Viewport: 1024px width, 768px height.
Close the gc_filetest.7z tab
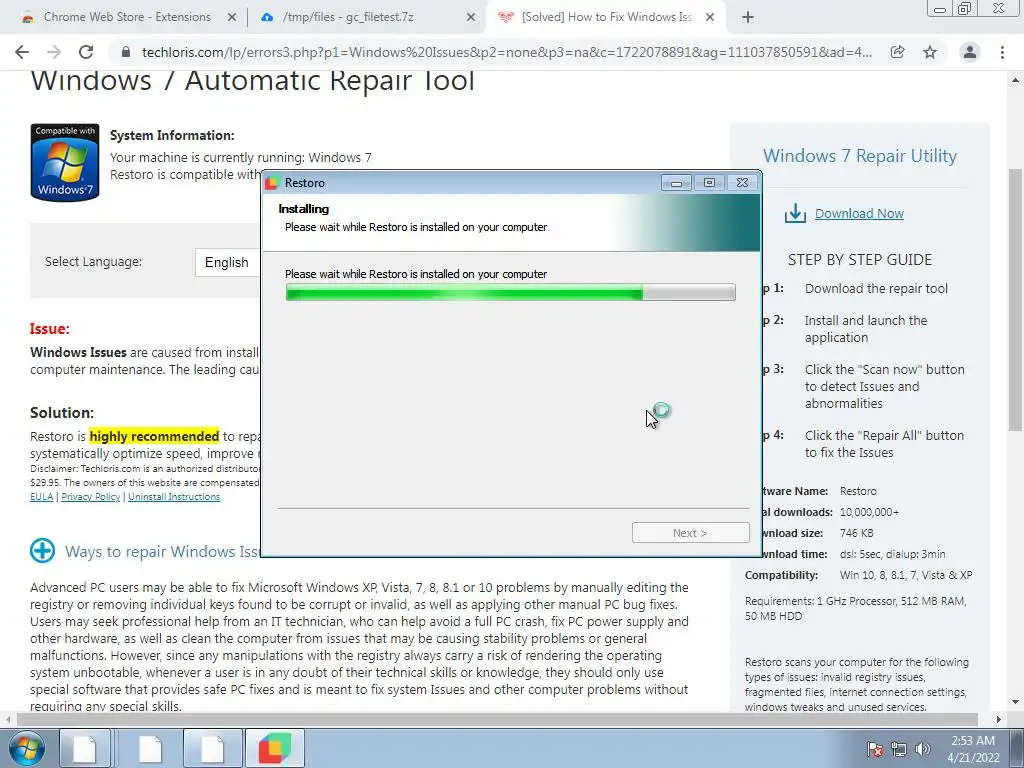(x=471, y=18)
